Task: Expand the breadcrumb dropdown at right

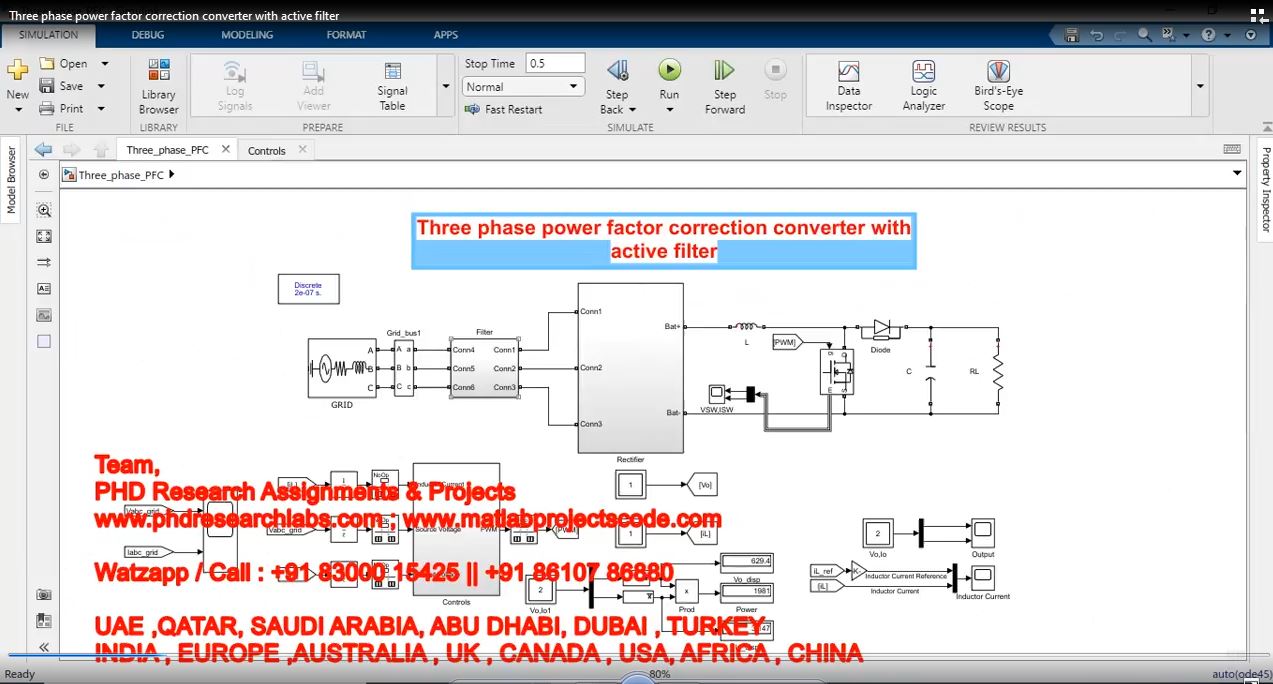Action: [x=1237, y=173]
